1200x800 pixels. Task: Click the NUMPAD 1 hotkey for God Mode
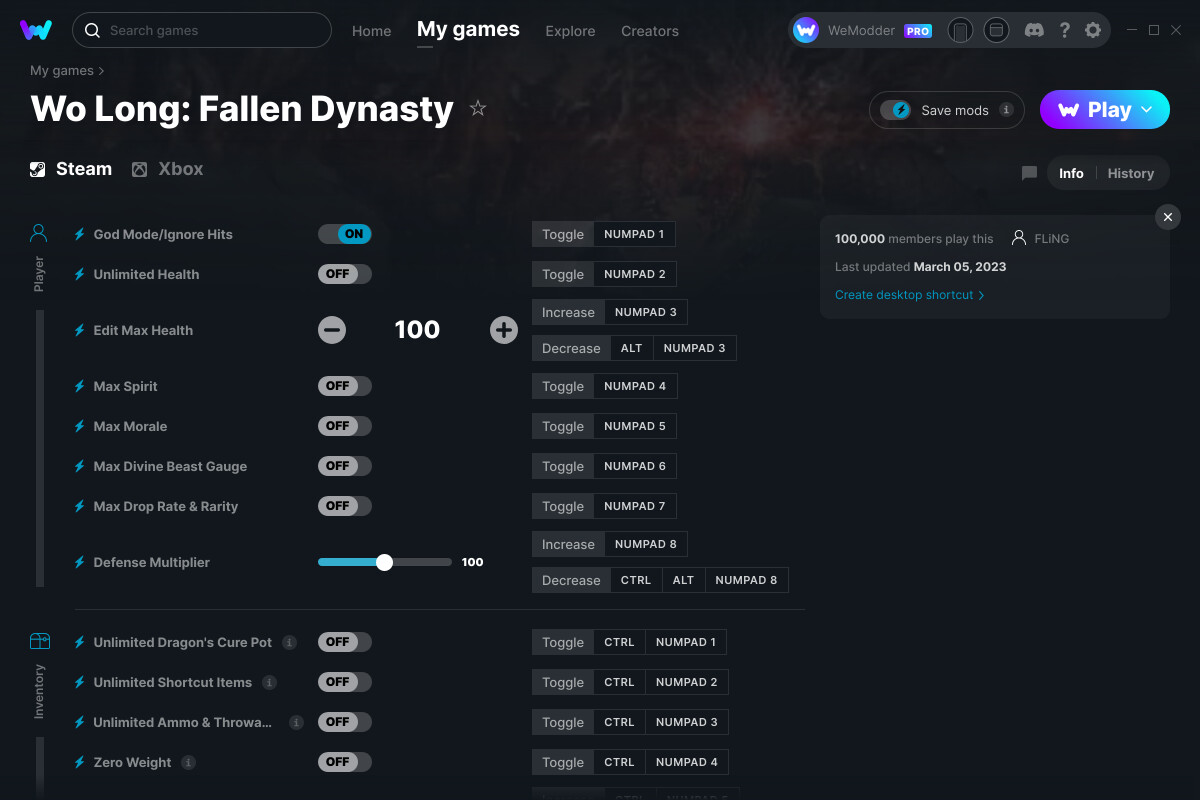[634, 234]
